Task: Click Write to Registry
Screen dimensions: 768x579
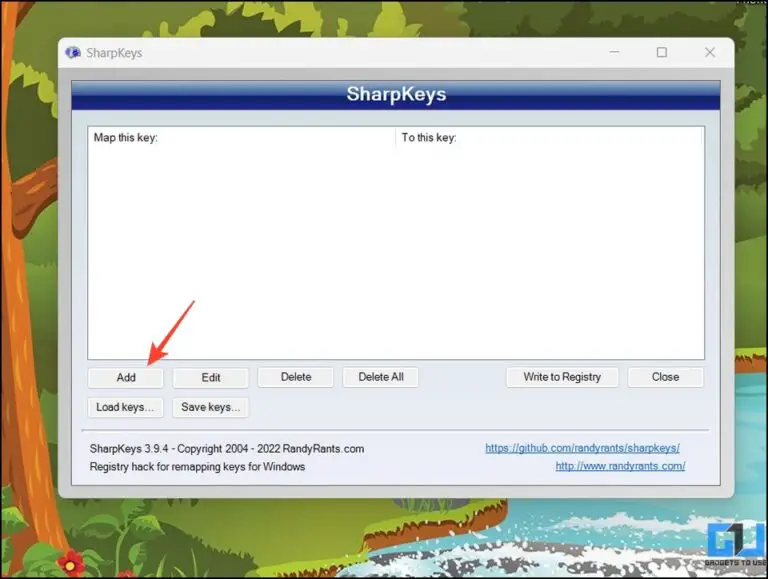Action: [562, 377]
